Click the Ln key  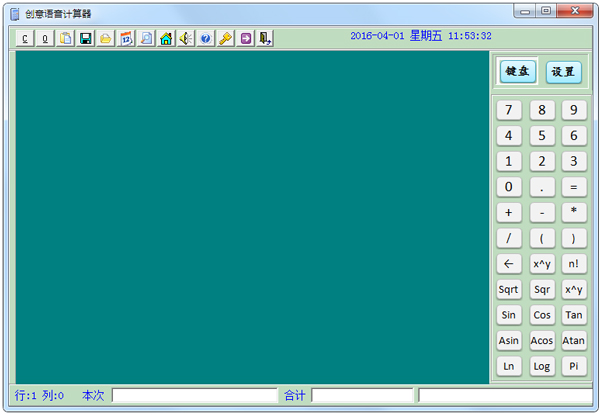pyautogui.click(x=509, y=366)
